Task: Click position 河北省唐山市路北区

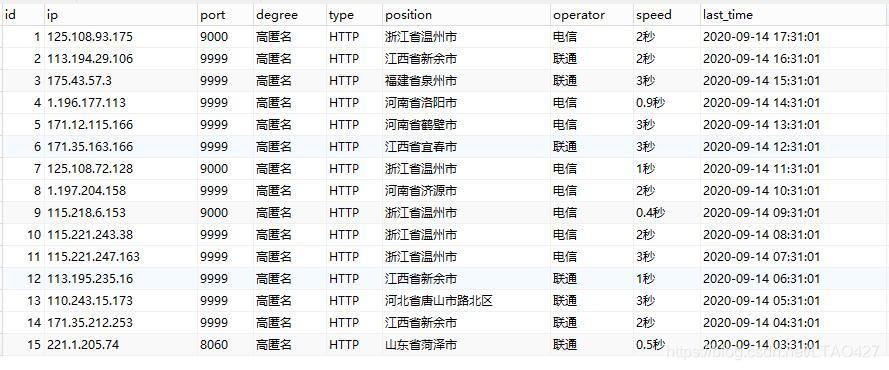Action: (438, 301)
